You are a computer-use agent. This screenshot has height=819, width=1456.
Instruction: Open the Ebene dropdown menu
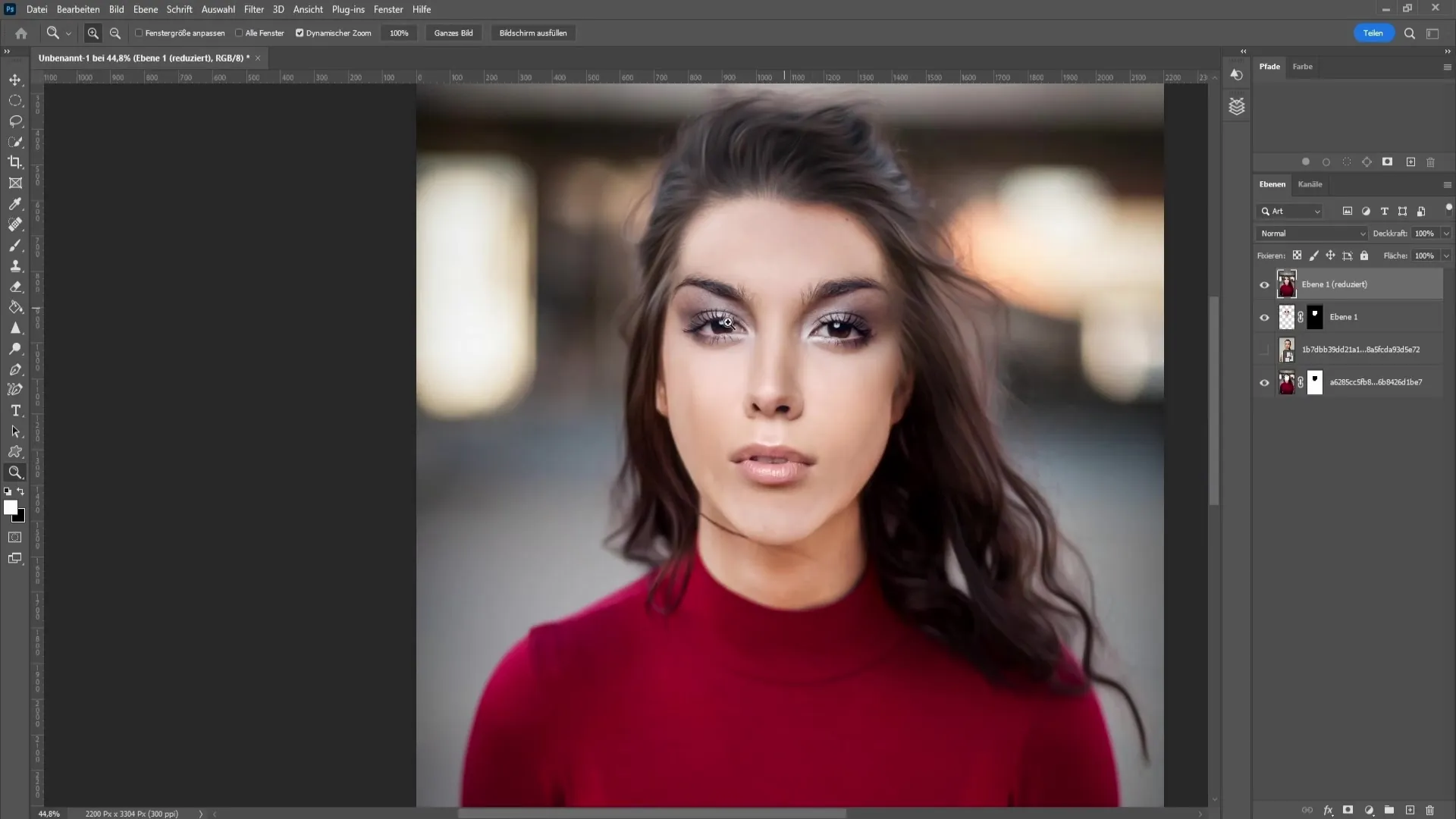pos(144,9)
